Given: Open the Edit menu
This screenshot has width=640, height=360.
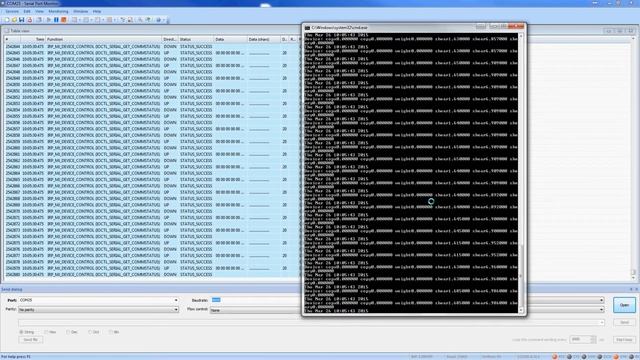Looking at the screenshot, I should [27, 11].
